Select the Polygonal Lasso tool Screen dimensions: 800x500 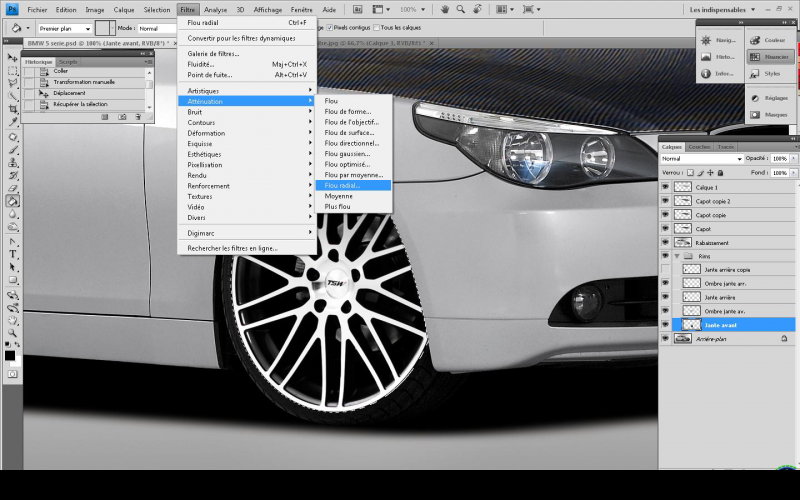[13, 83]
